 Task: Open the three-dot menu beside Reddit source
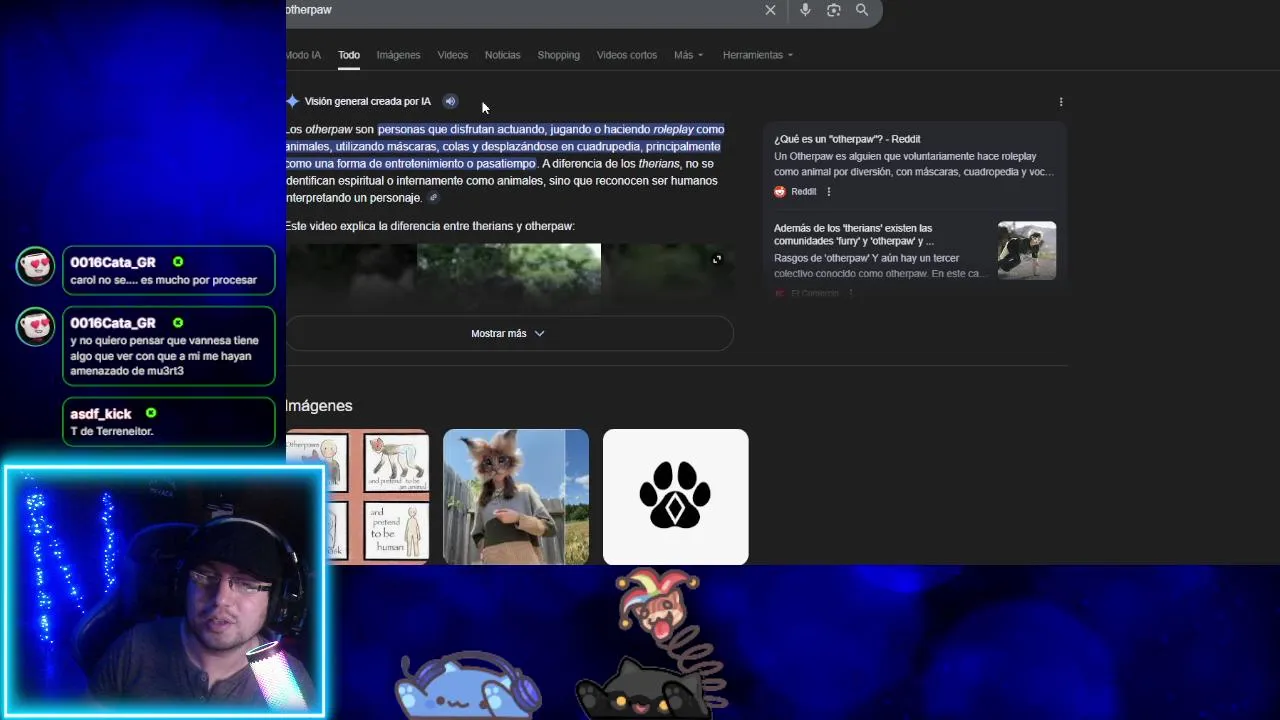[x=828, y=192]
